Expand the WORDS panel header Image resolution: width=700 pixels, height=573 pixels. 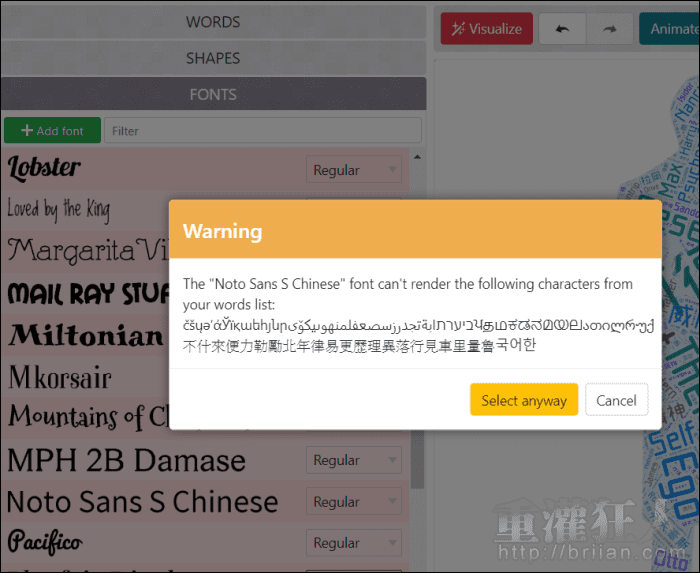point(213,22)
